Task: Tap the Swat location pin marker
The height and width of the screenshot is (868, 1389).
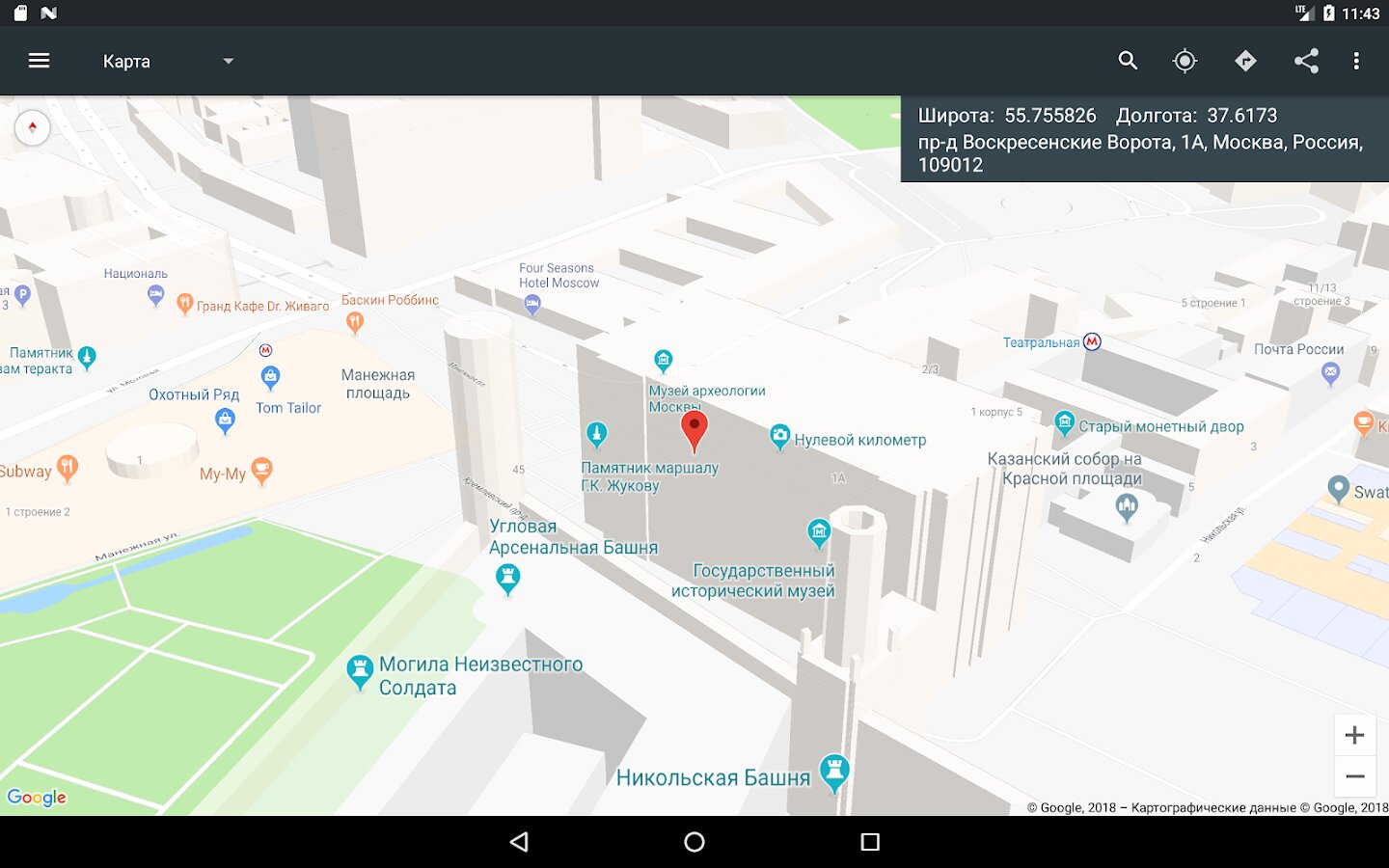Action: point(1338,489)
